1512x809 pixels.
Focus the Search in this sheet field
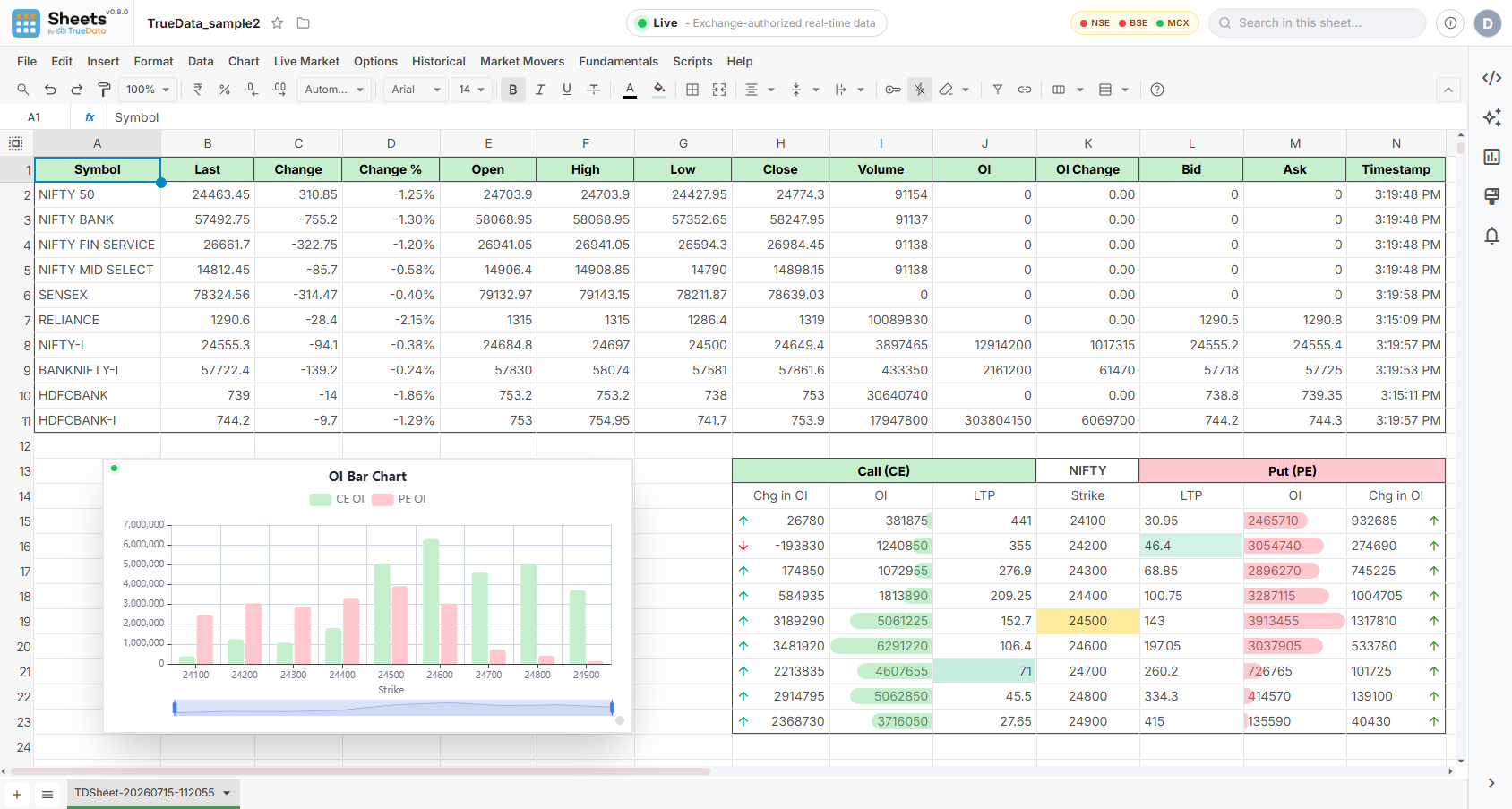[1317, 23]
